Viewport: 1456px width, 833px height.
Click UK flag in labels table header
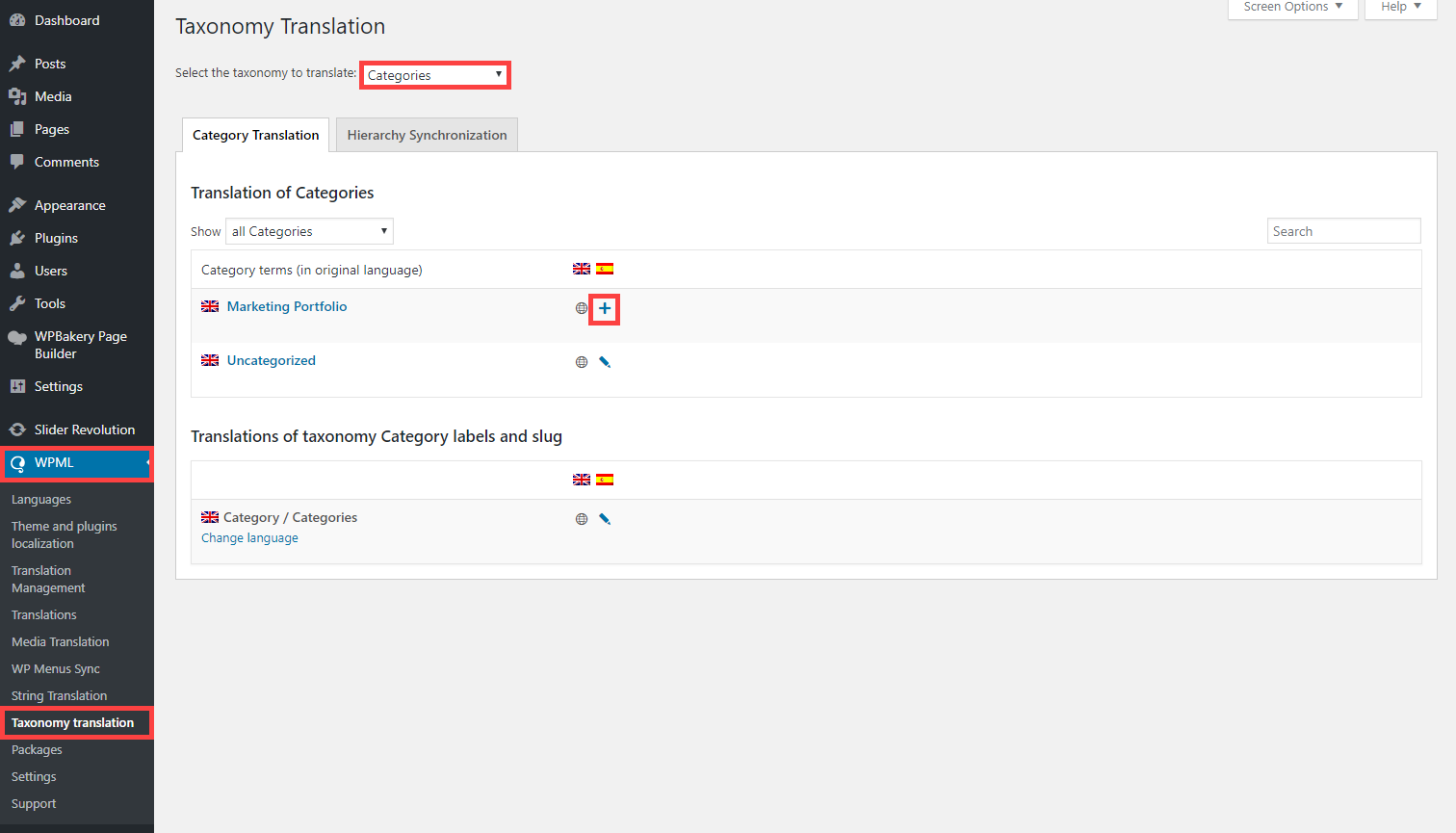pyautogui.click(x=582, y=480)
